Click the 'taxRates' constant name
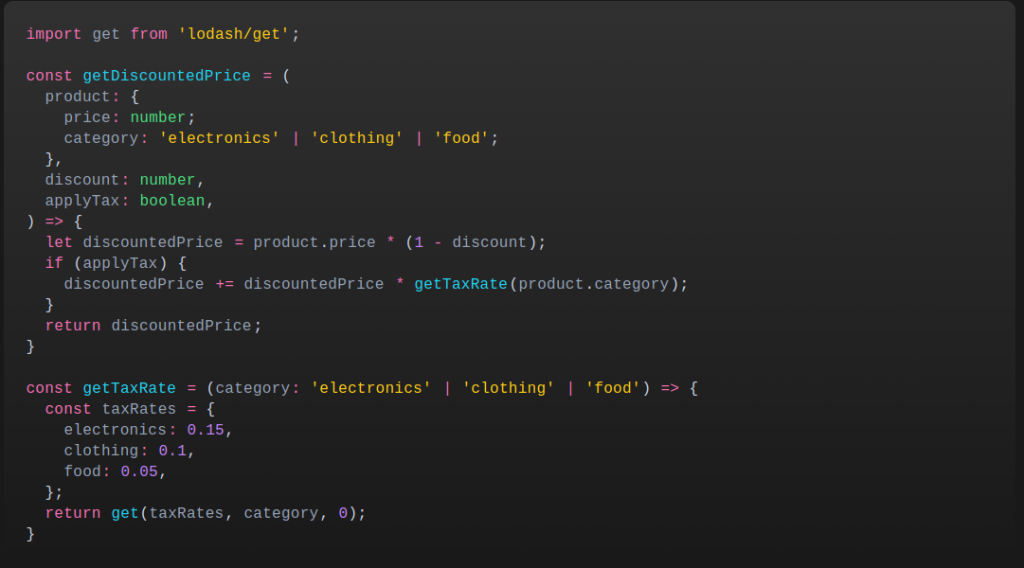 [x=138, y=409]
